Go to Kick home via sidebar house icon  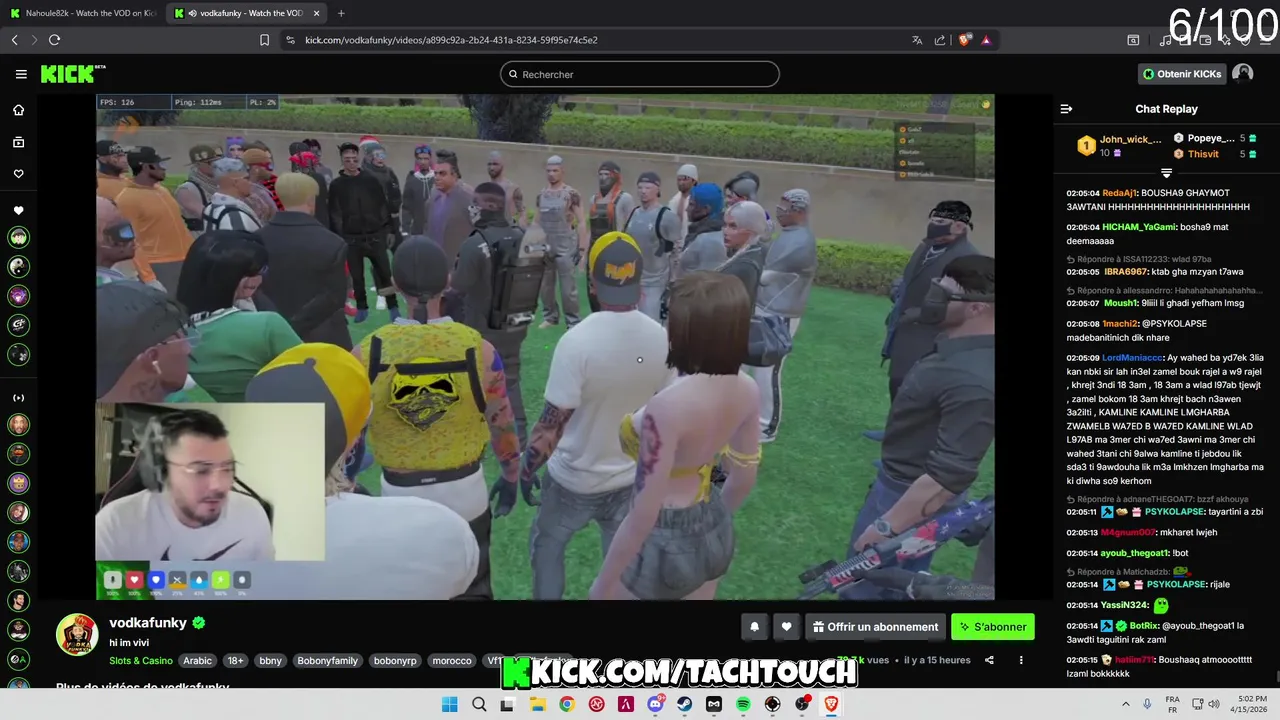tap(18, 110)
